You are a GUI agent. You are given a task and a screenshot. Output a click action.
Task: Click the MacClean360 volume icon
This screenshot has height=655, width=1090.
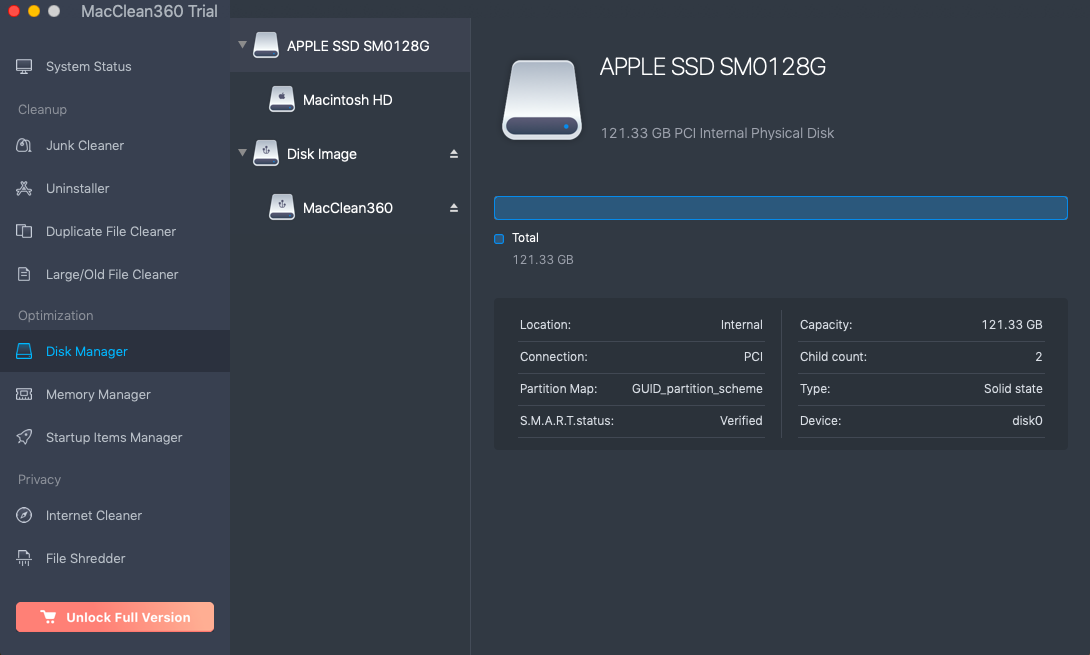pos(282,207)
